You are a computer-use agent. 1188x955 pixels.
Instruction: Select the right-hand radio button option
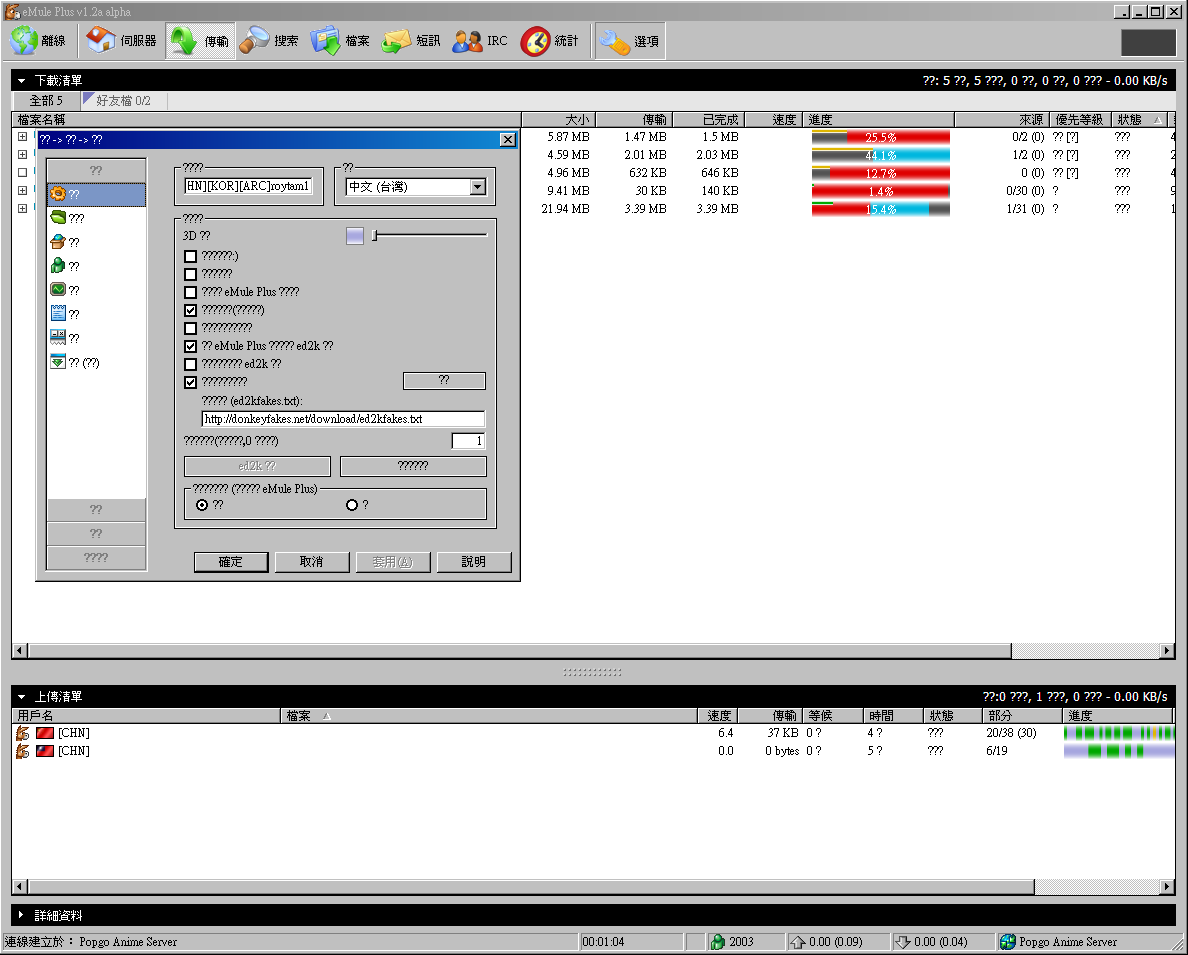click(351, 505)
